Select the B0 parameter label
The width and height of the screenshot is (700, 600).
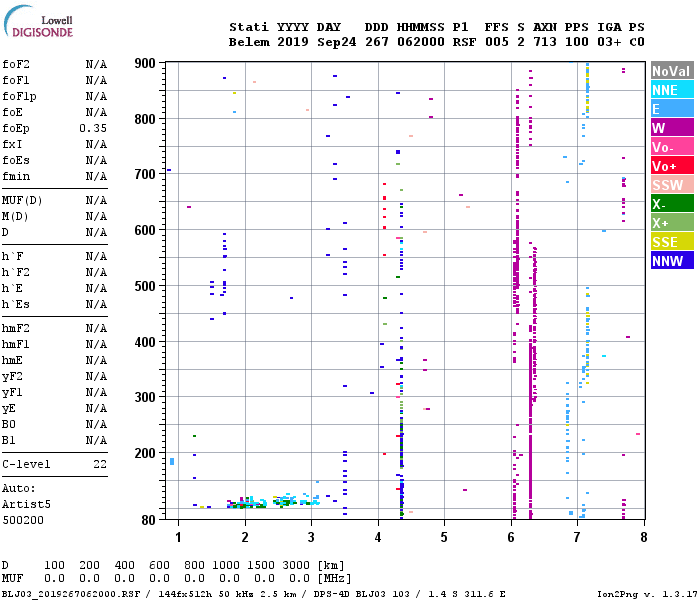(x=9, y=425)
